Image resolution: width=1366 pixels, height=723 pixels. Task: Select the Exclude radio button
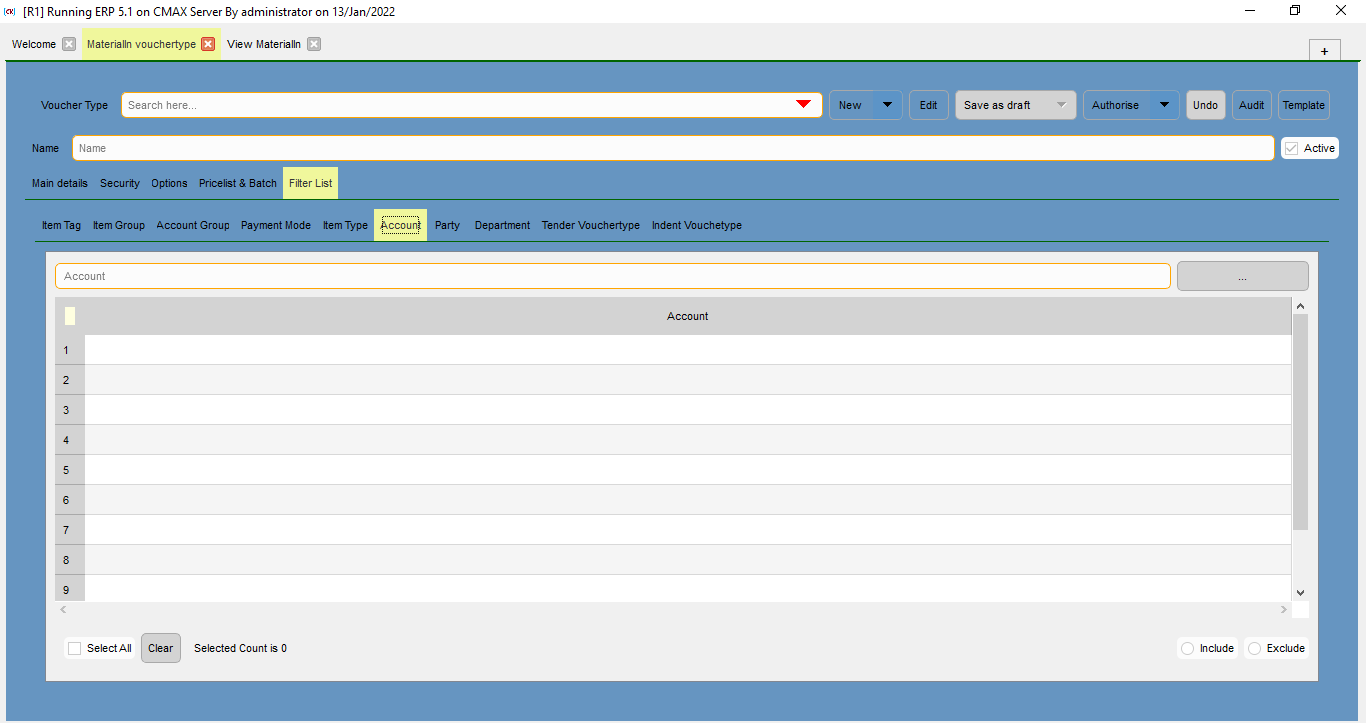[1255, 648]
